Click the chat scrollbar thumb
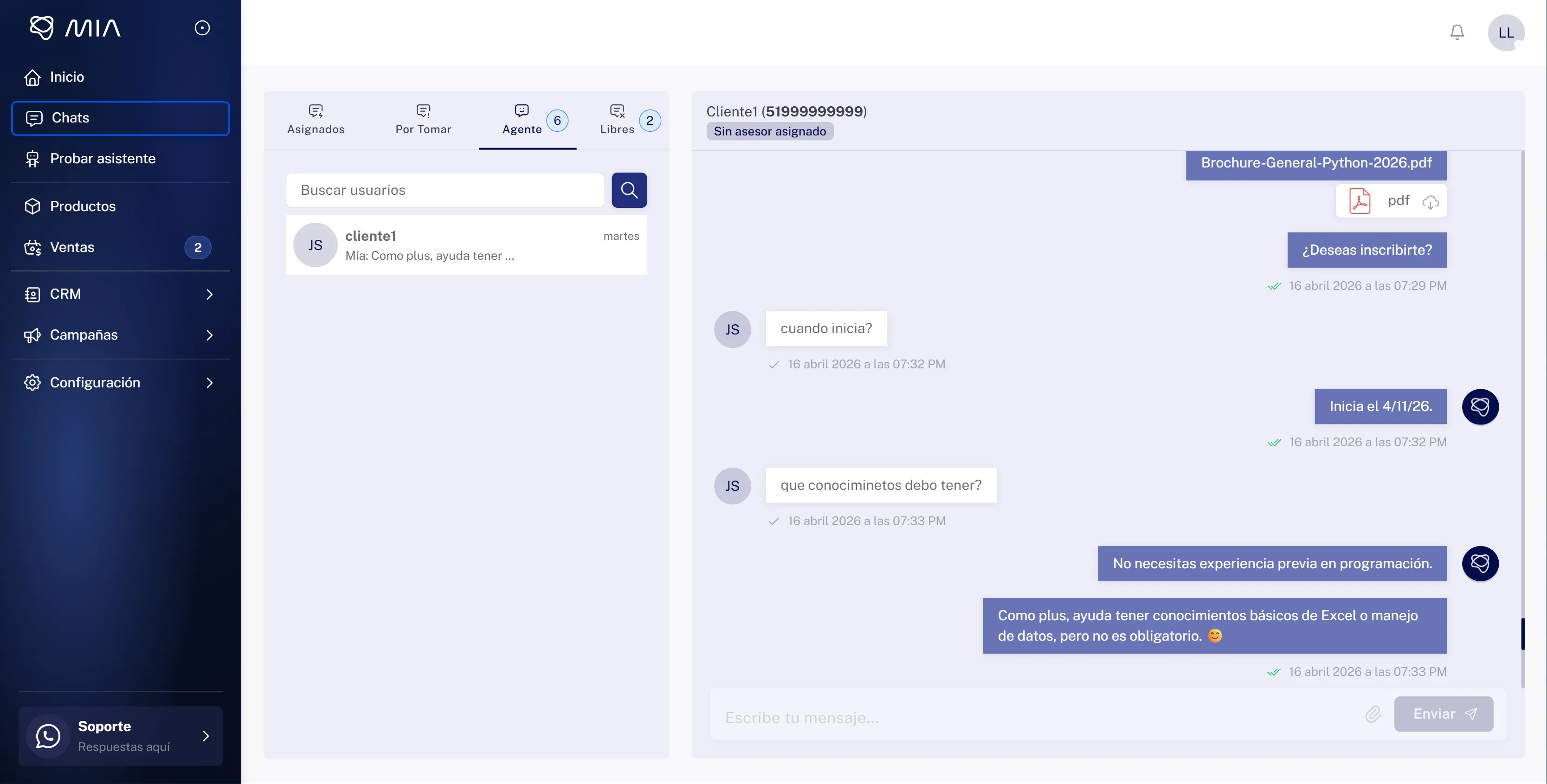The image size is (1547, 784). [1522, 633]
